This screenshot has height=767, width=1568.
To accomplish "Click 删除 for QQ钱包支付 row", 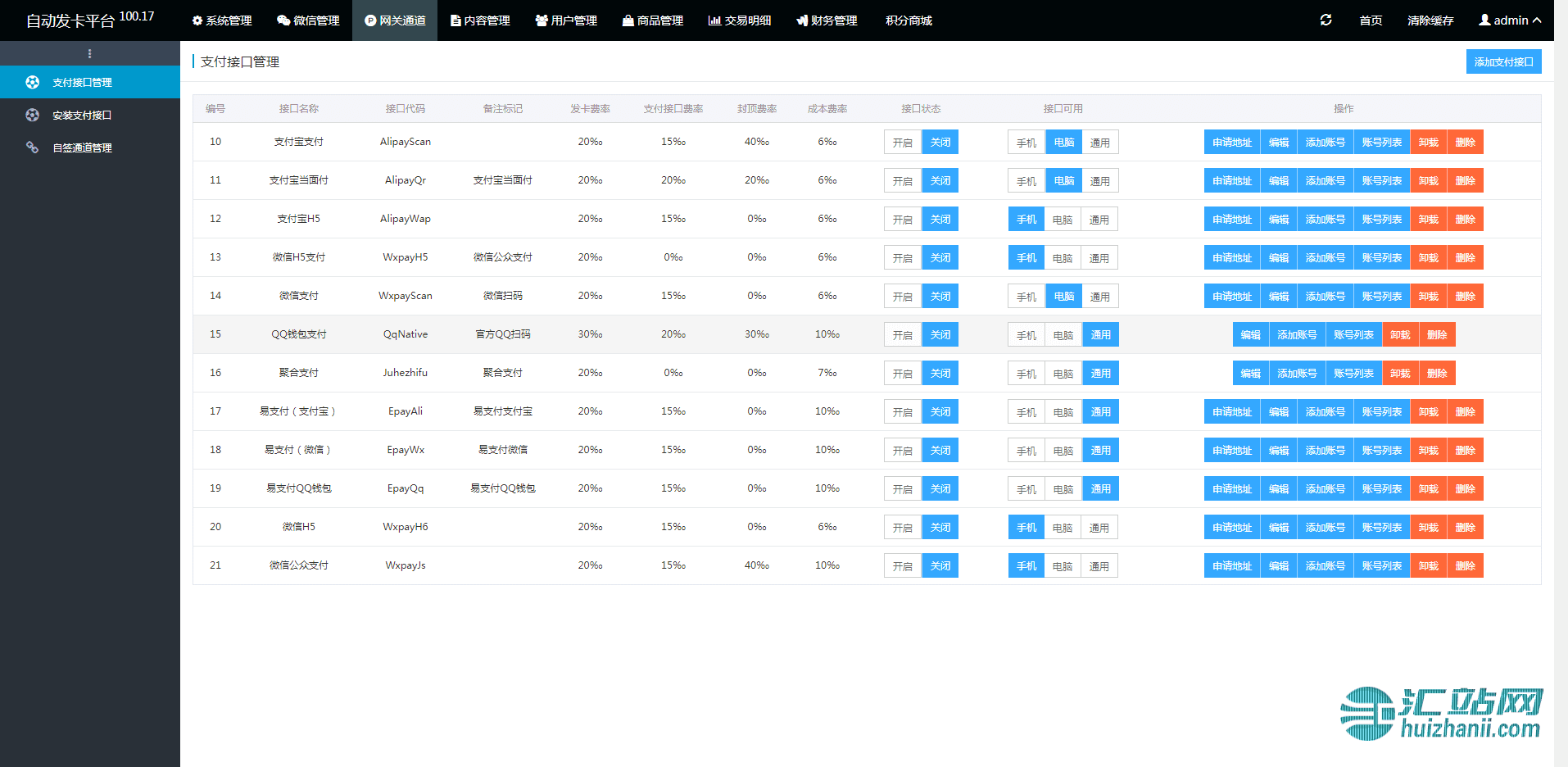I will point(1437,335).
